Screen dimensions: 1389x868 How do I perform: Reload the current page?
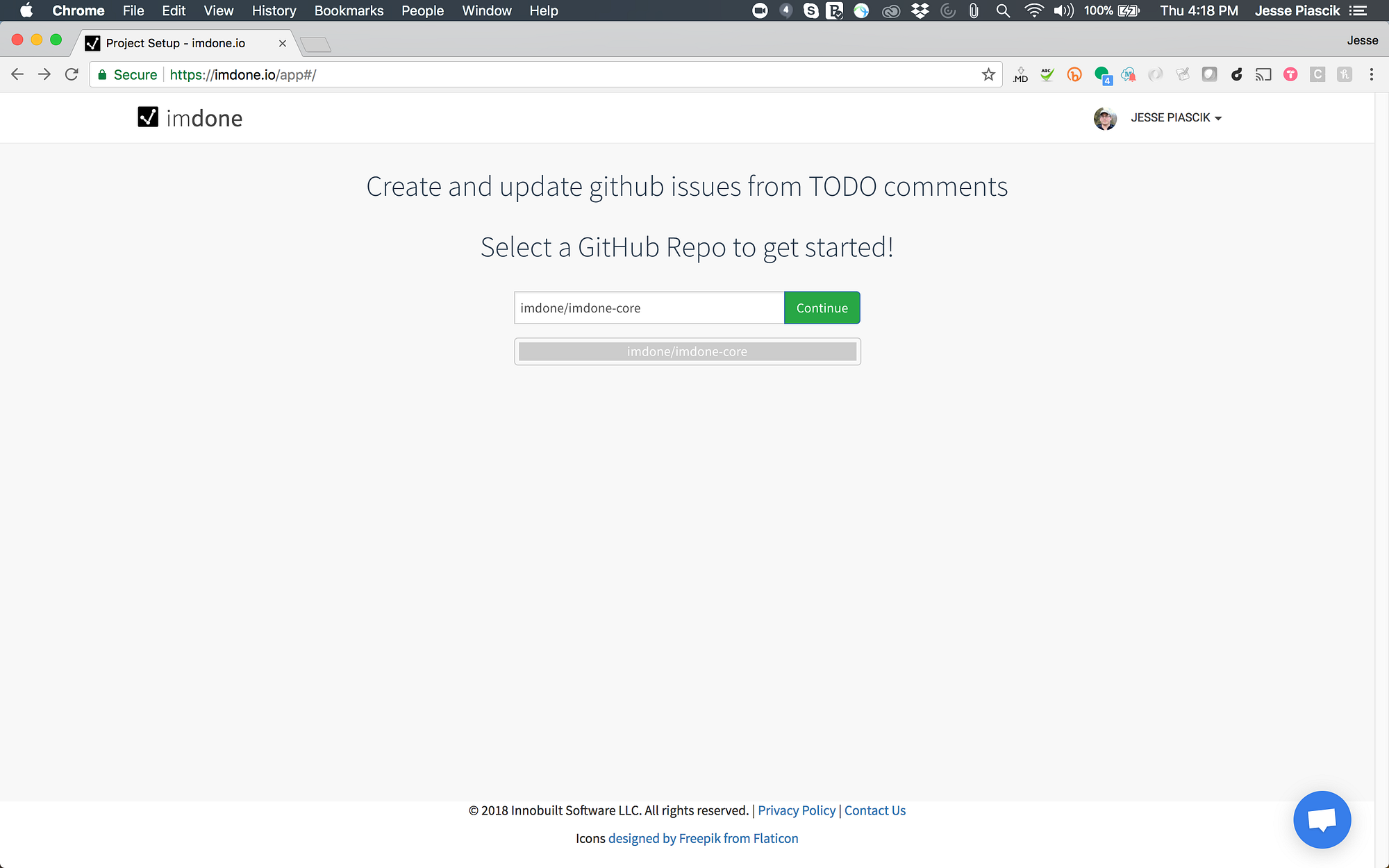tap(72, 74)
